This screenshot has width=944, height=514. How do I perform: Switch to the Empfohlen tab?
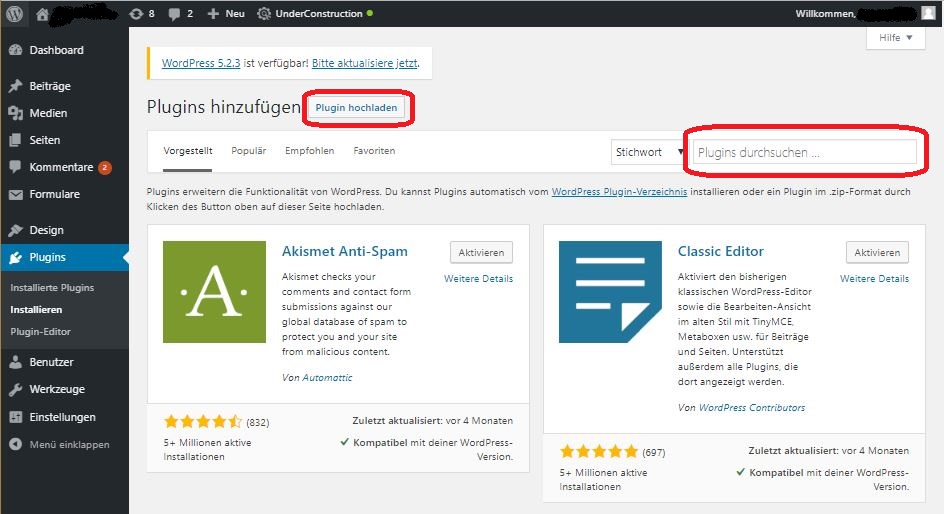[x=309, y=150]
